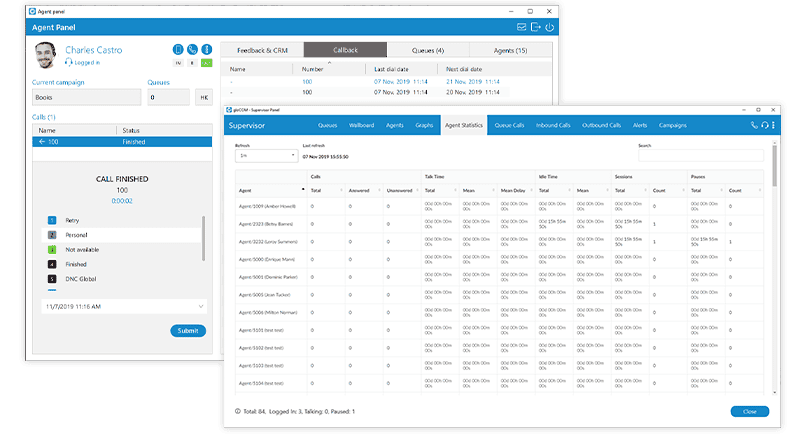The width and height of the screenshot is (800, 435).
Task: Click the phone icon in Supervisor header
Action: pos(754,125)
